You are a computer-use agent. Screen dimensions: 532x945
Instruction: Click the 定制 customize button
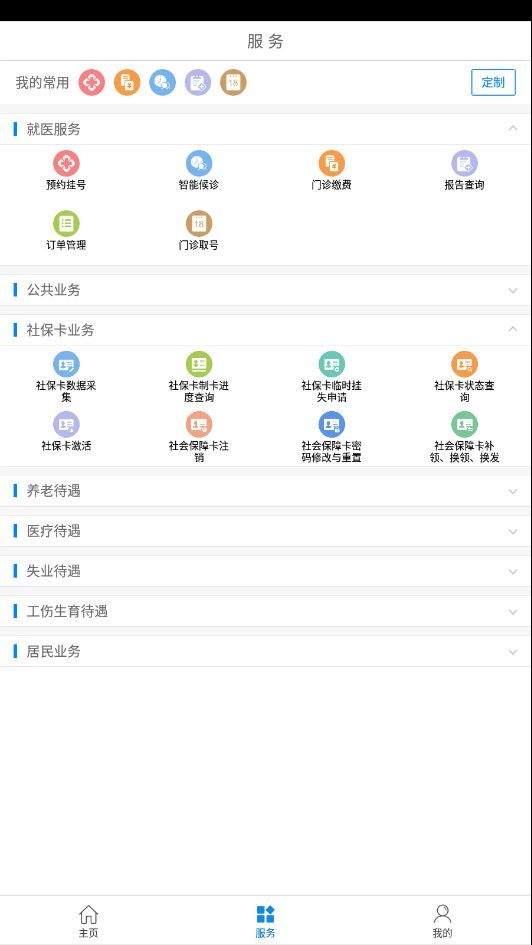tap(493, 83)
